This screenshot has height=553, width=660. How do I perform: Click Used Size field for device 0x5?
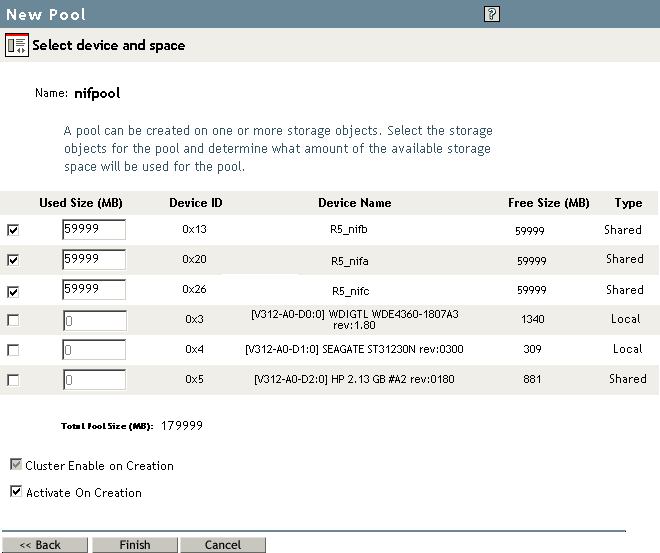[x=94, y=380]
